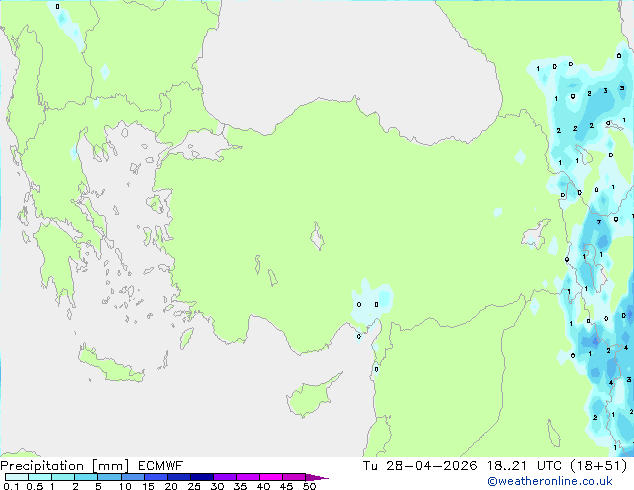Select the "UTC" label
The width and height of the screenshot is (634, 490).
pos(549,466)
